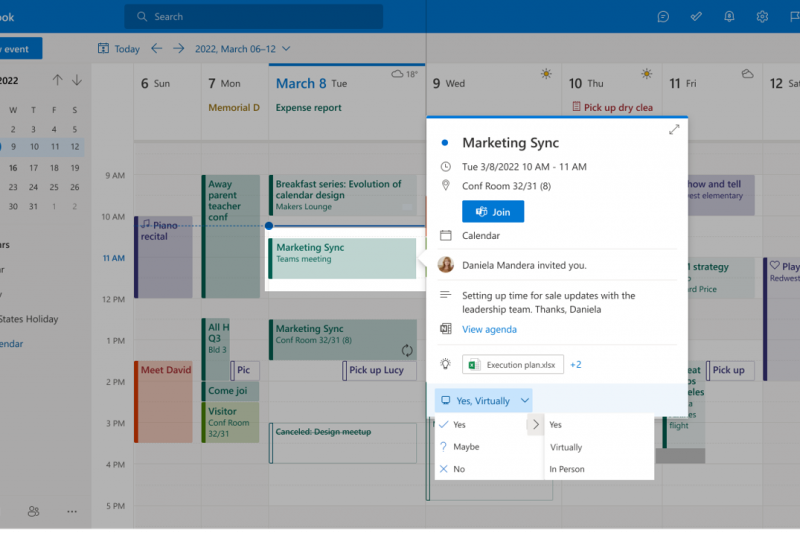Open the Breakfast series calendar event
800x533 pixels.
click(x=343, y=195)
